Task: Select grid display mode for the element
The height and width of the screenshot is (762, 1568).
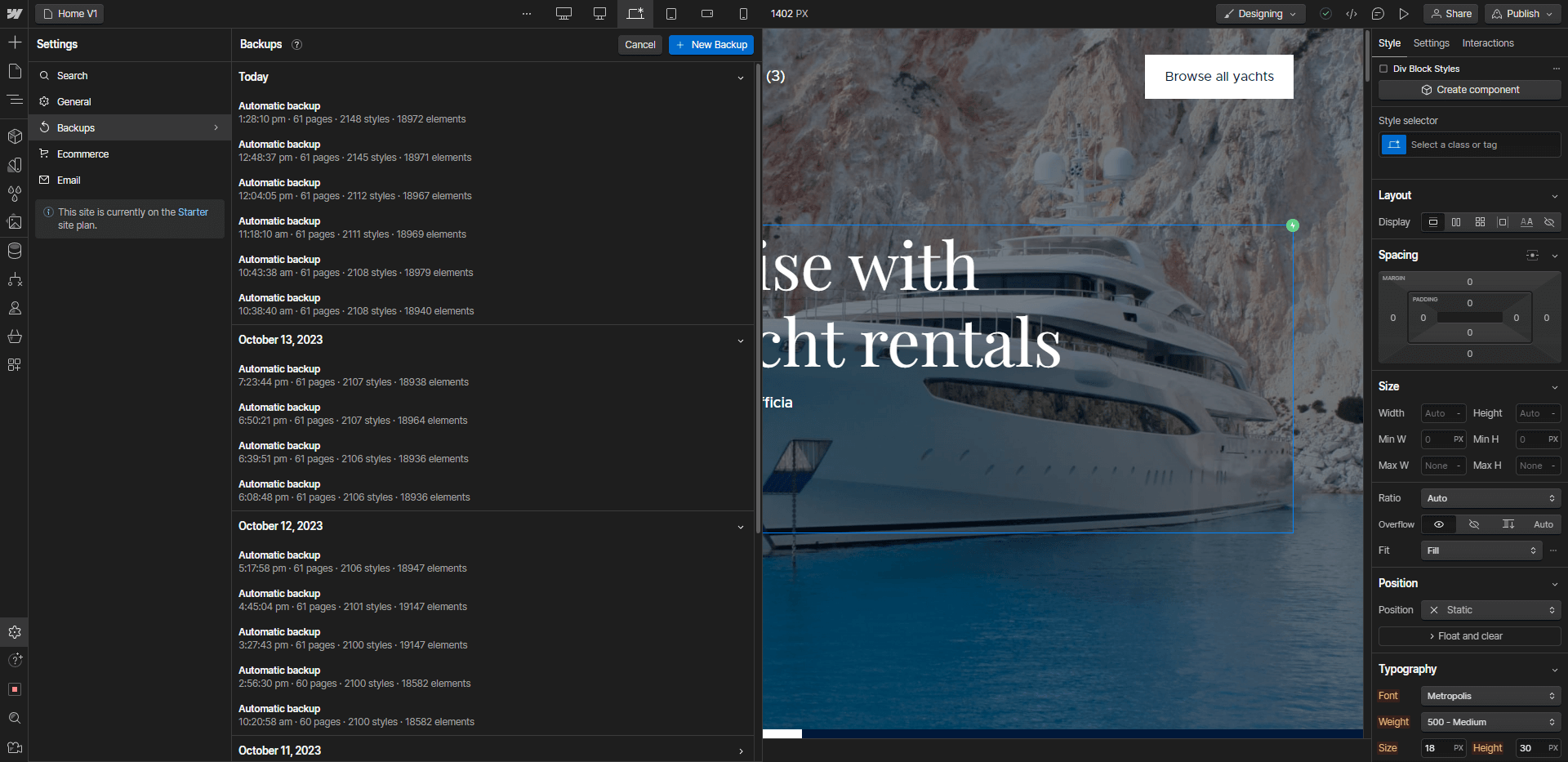Action: point(1480,222)
